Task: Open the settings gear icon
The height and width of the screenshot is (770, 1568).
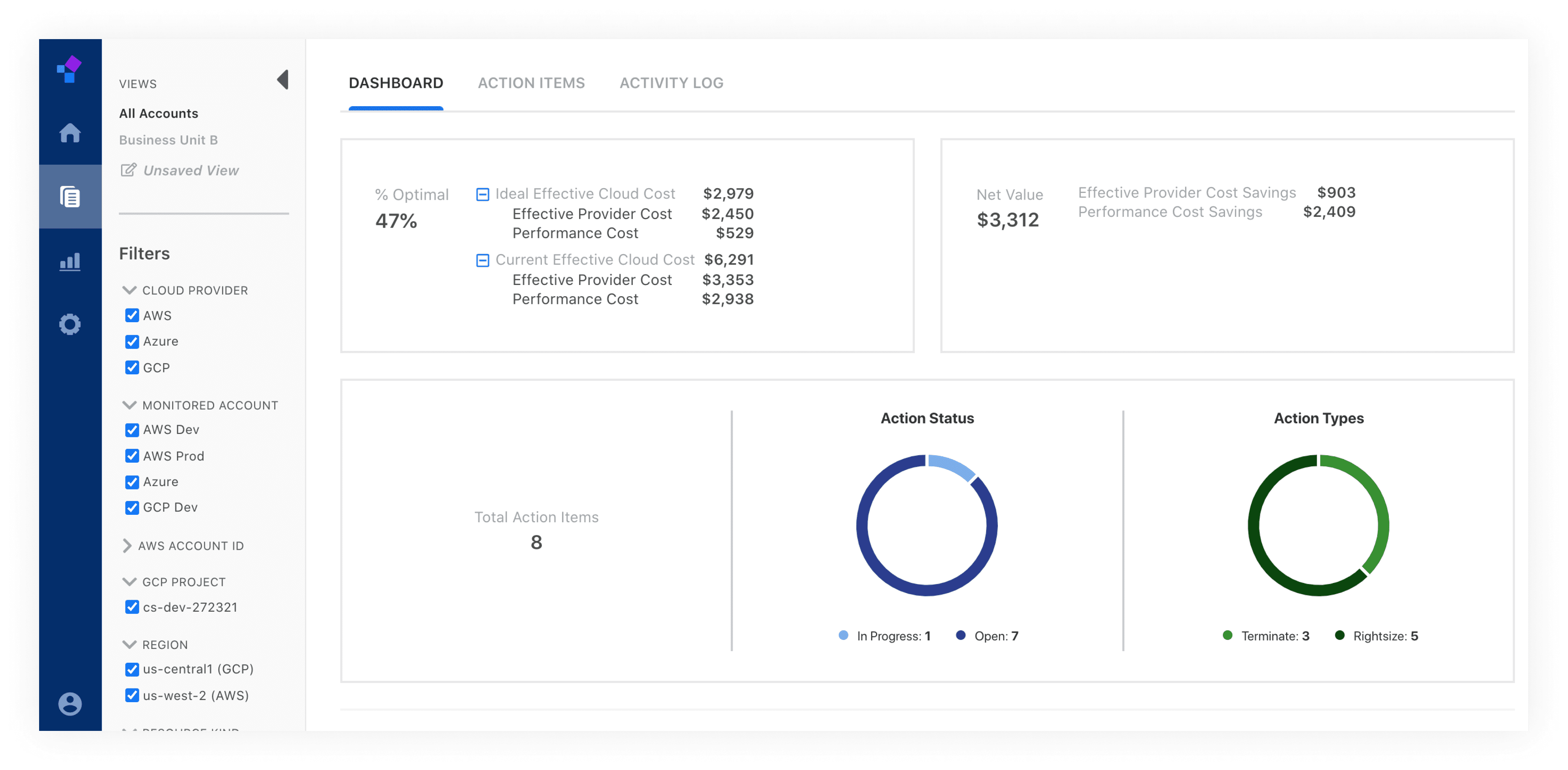Action: 70,324
